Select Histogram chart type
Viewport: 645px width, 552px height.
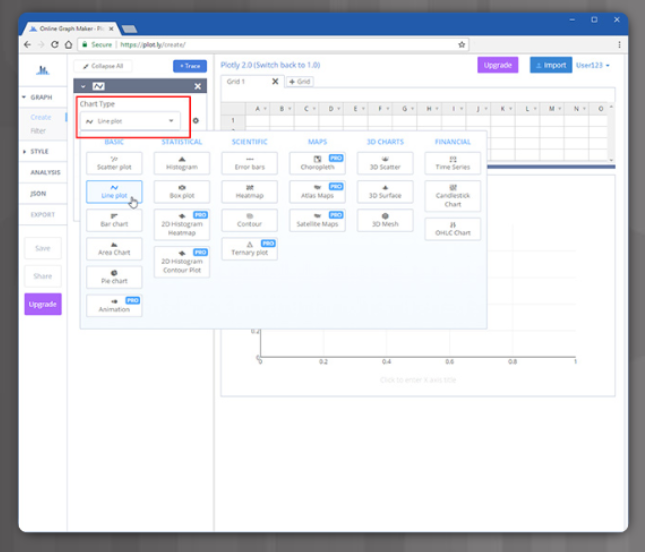(x=182, y=163)
